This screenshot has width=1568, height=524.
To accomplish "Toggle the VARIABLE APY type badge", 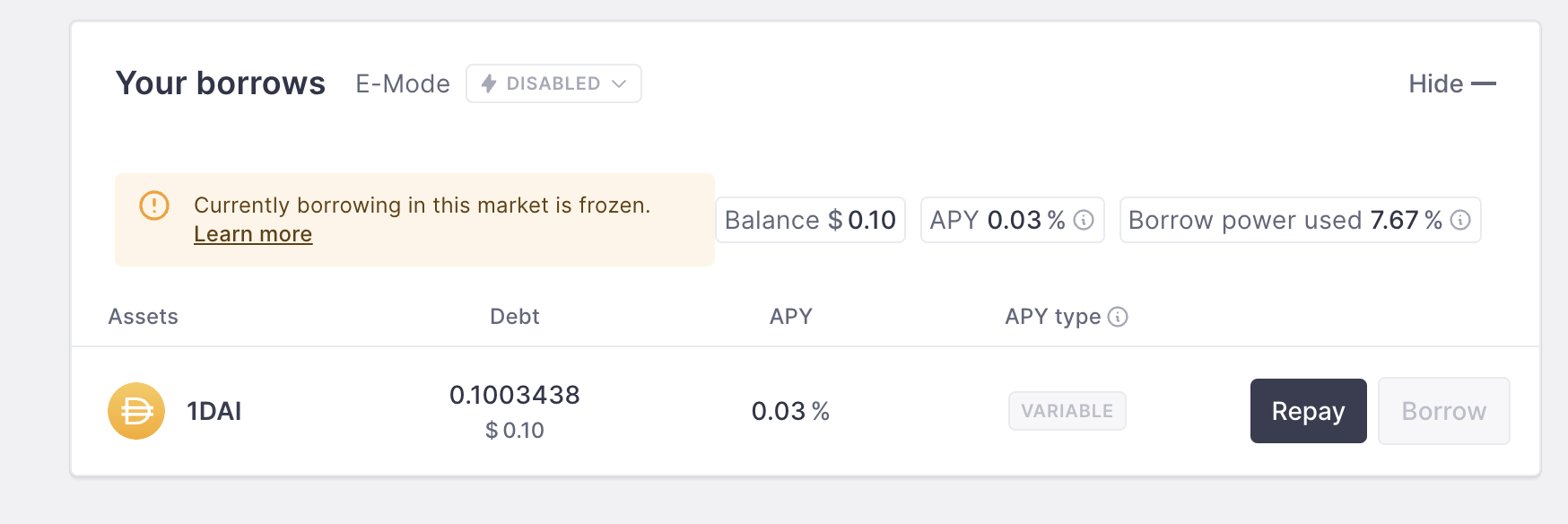I will click(1067, 411).
